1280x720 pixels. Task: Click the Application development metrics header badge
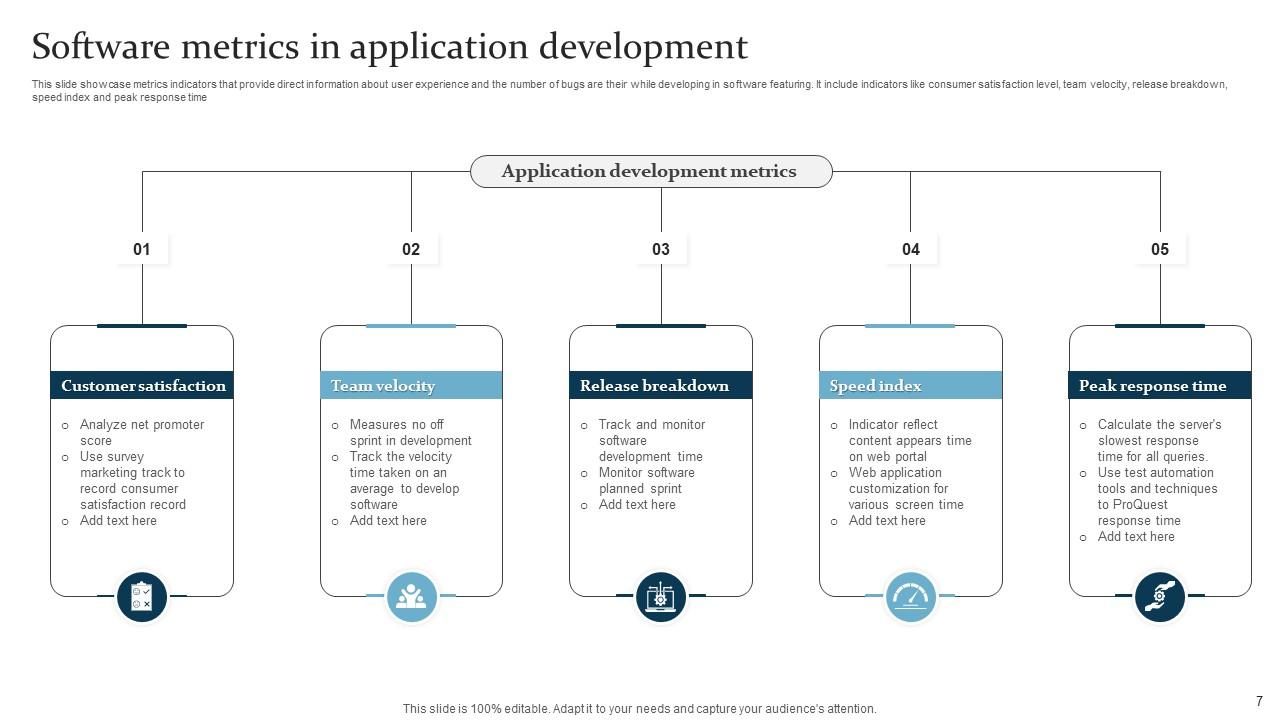652,171
